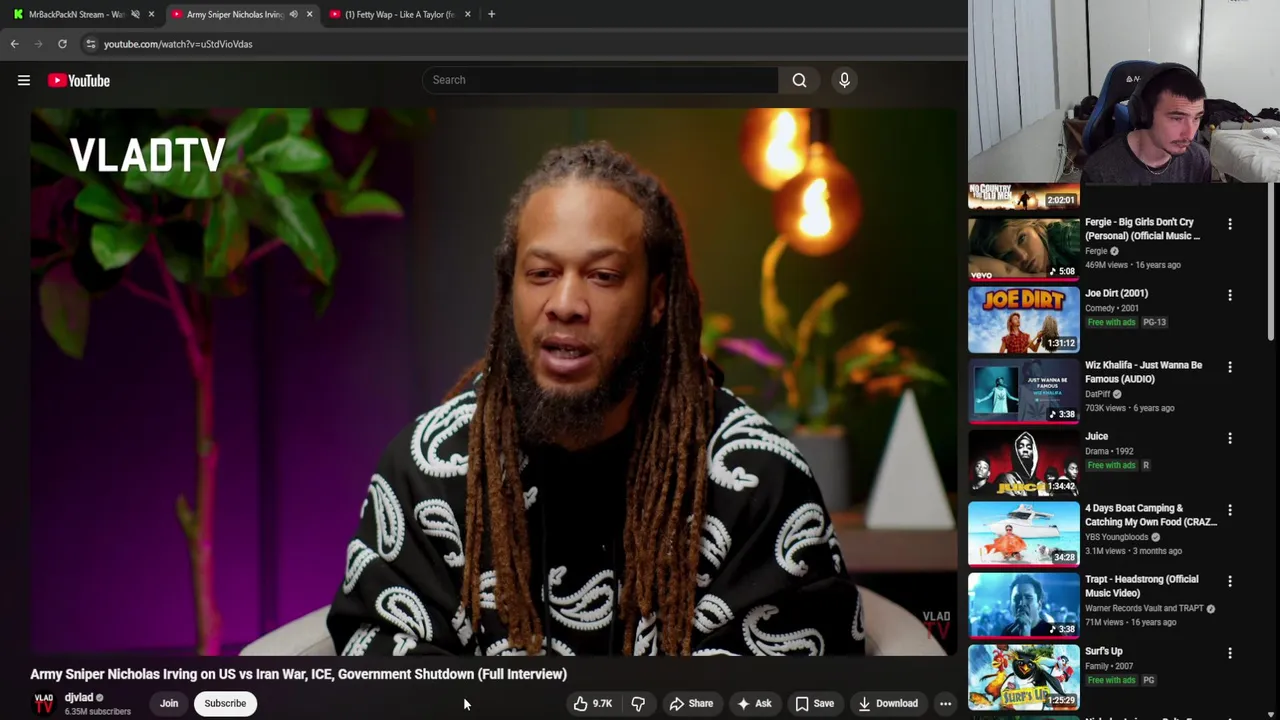Open the more actions ellipsis under the video
1280x720 pixels.
click(x=945, y=704)
